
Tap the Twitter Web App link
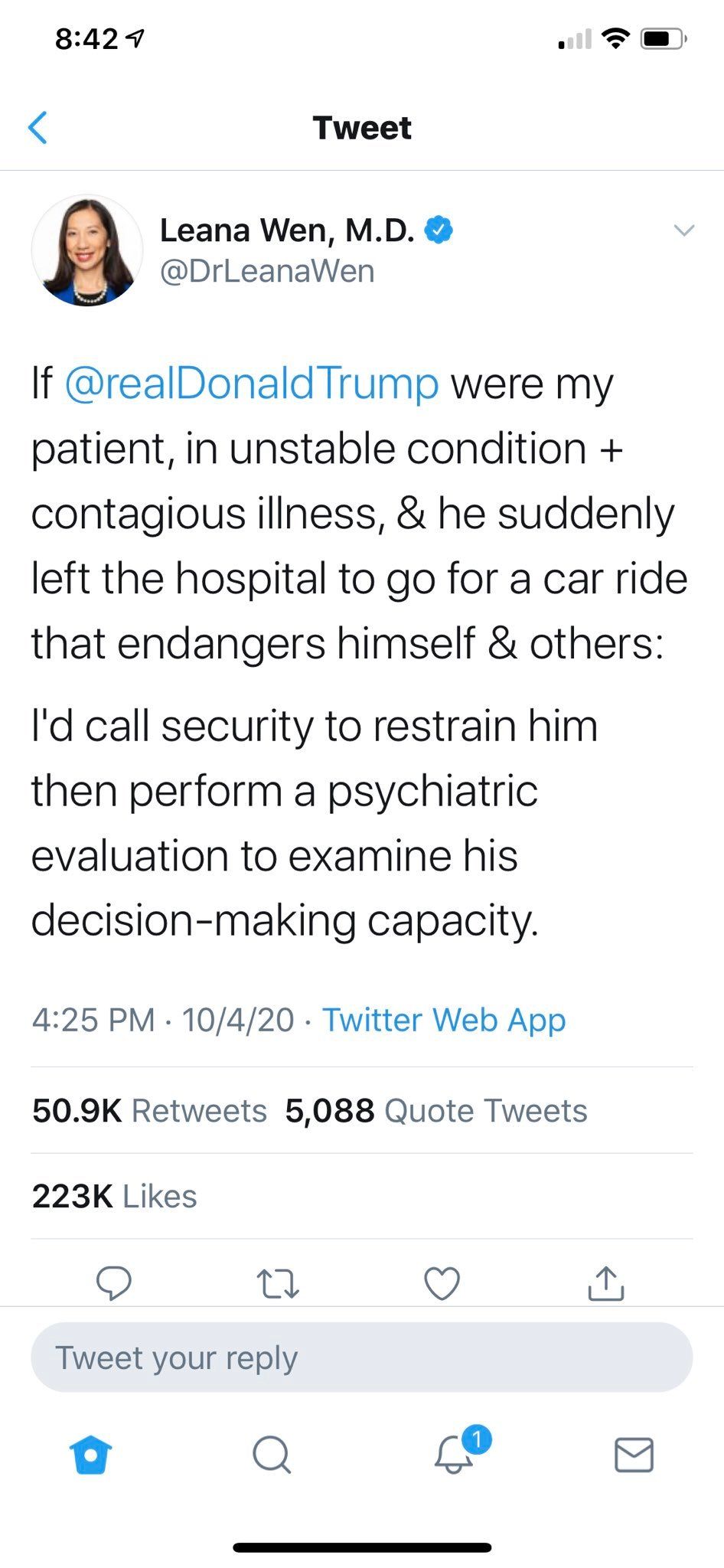tap(444, 1020)
